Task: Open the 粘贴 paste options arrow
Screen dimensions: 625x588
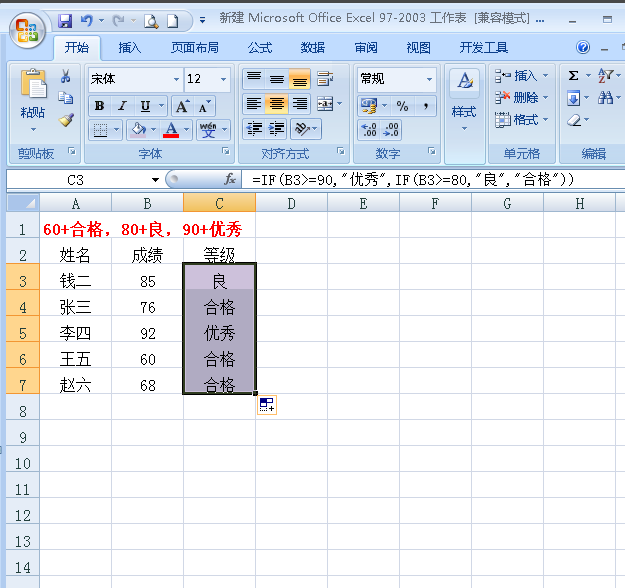Action: [33, 129]
